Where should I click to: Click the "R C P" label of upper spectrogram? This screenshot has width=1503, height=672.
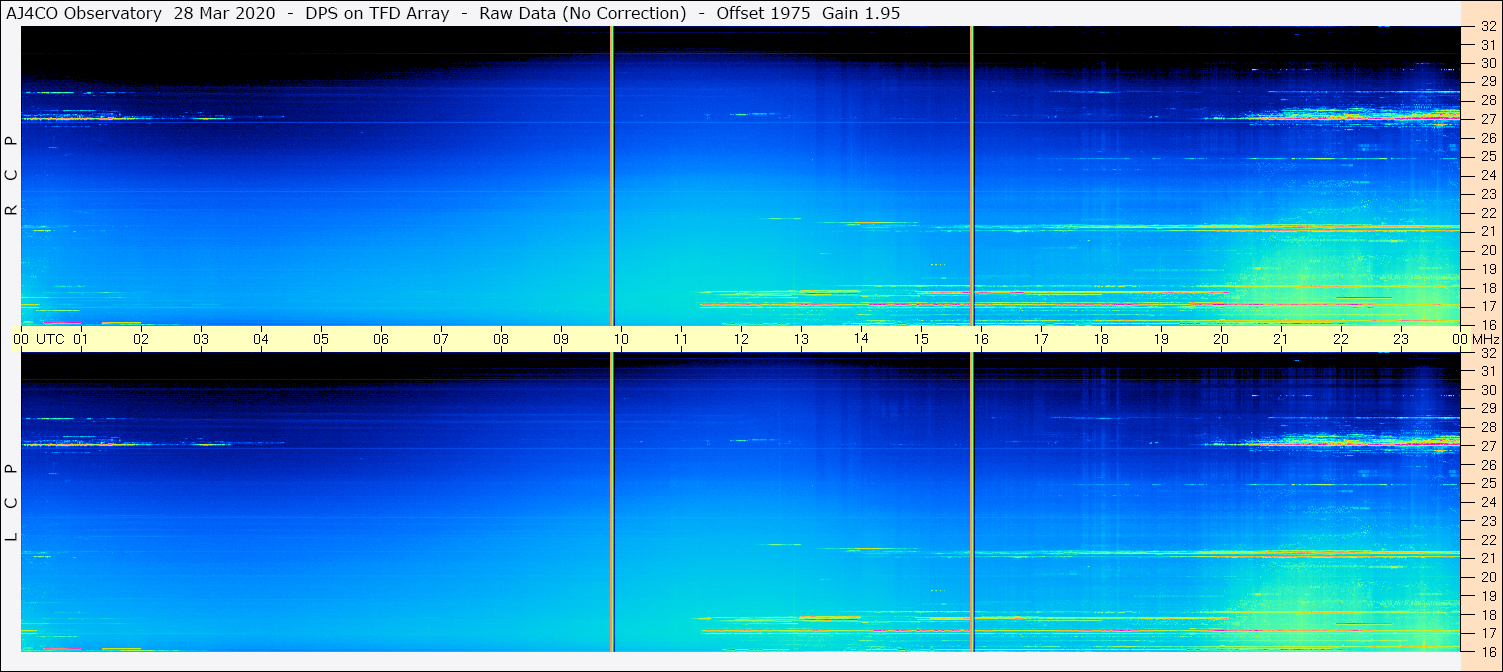pos(12,176)
